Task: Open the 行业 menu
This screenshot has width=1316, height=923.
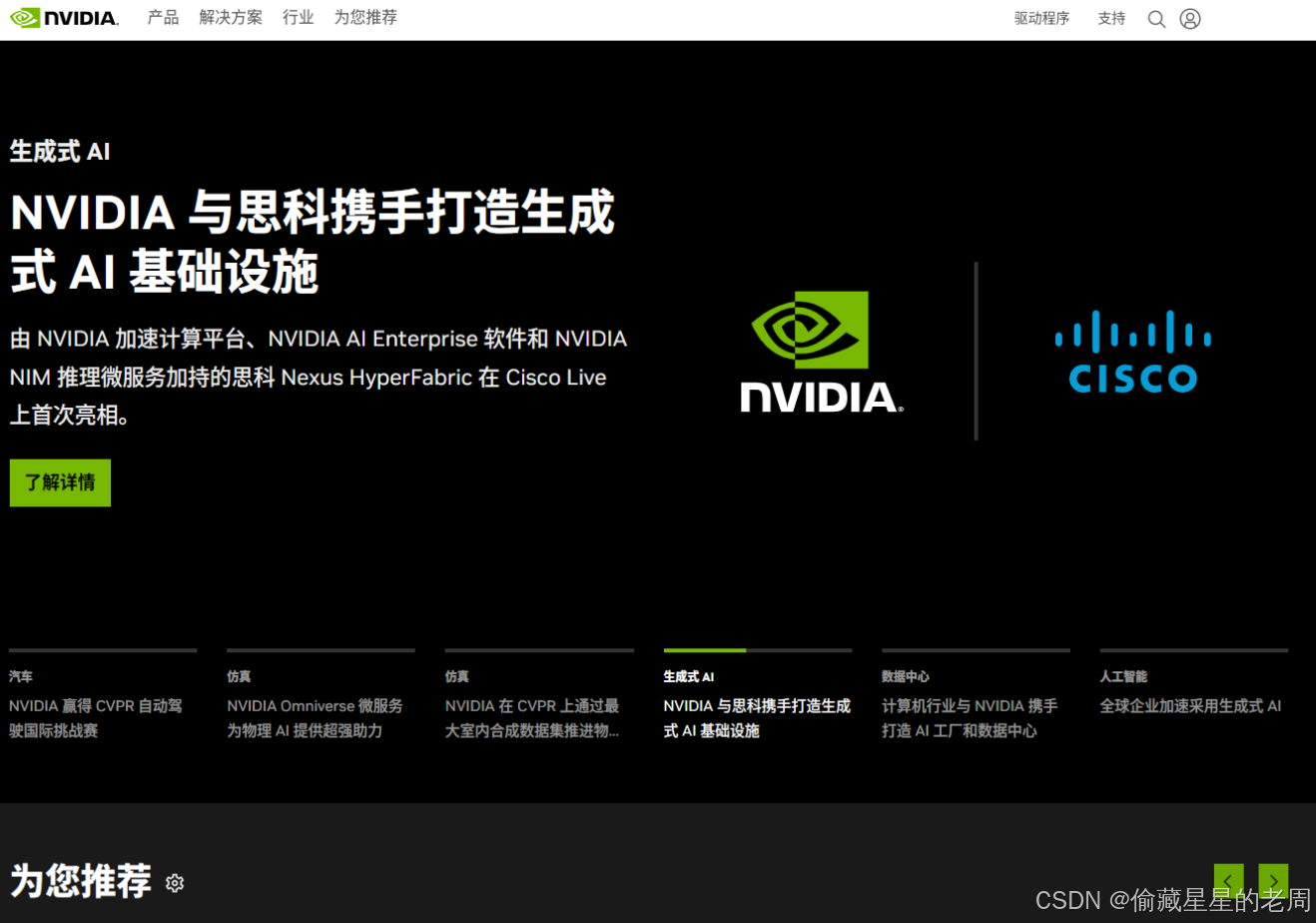Action: click(298, 17)
